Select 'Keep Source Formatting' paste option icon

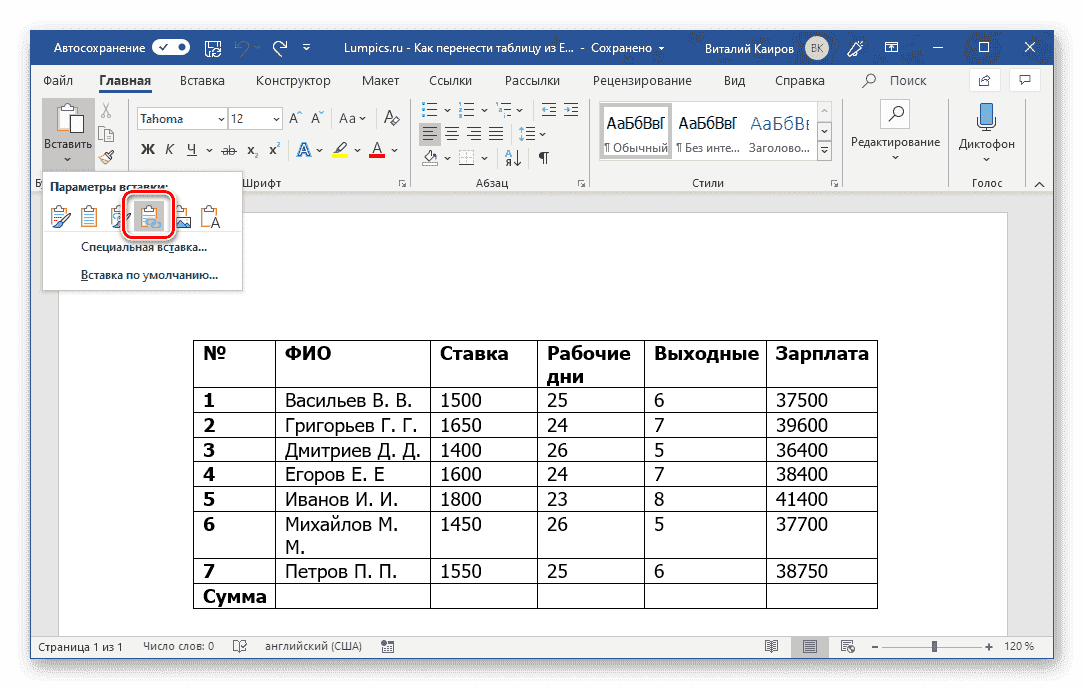pos(60,216)
